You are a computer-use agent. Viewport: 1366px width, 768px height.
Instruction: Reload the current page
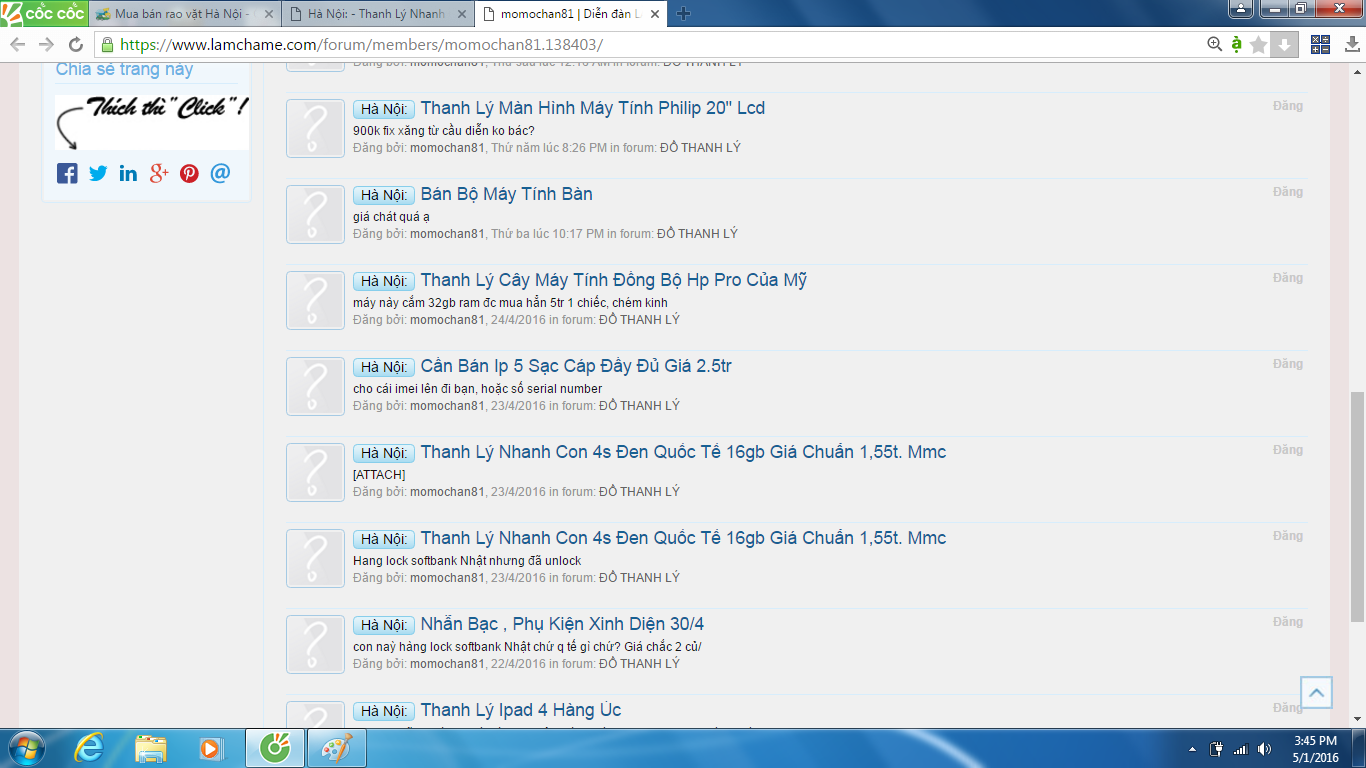[76, 44]
